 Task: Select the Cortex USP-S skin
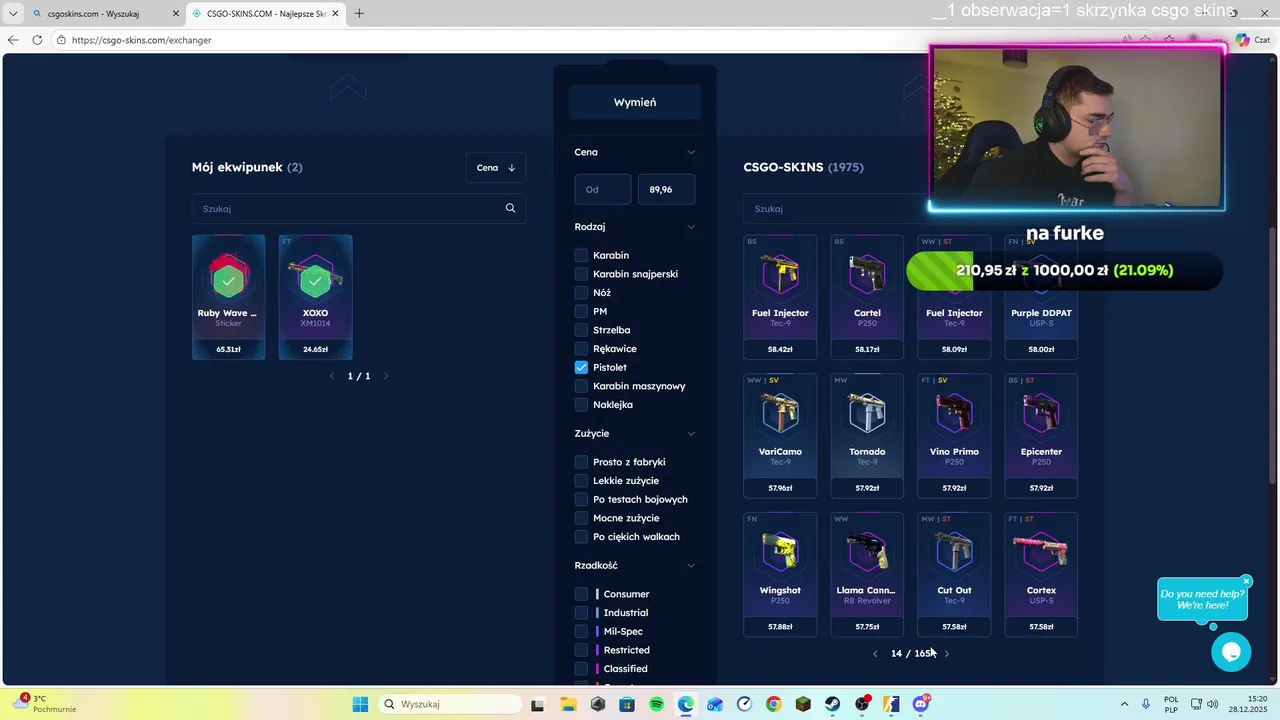pos(1041,574)
